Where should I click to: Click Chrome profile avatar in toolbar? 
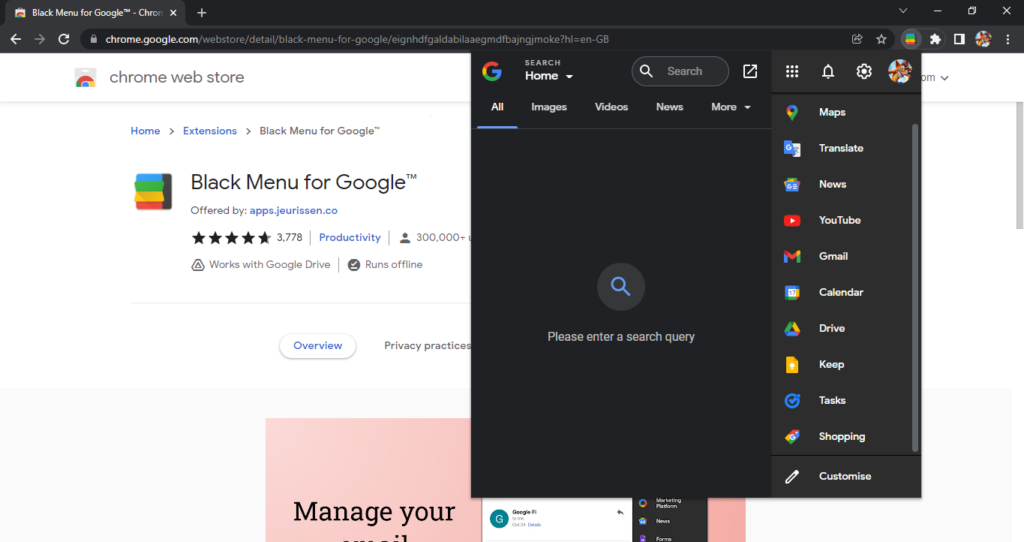984,39
